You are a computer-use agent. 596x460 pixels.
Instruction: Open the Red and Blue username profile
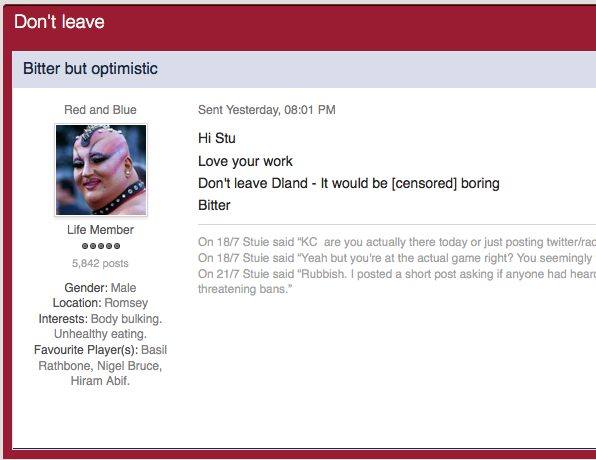[x=100, y=110]
